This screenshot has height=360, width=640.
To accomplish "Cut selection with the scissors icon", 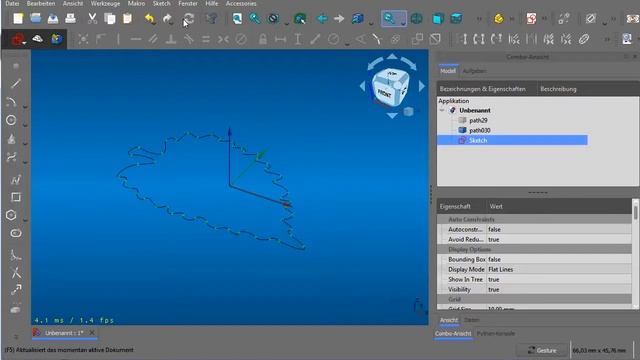I will 92,18.
